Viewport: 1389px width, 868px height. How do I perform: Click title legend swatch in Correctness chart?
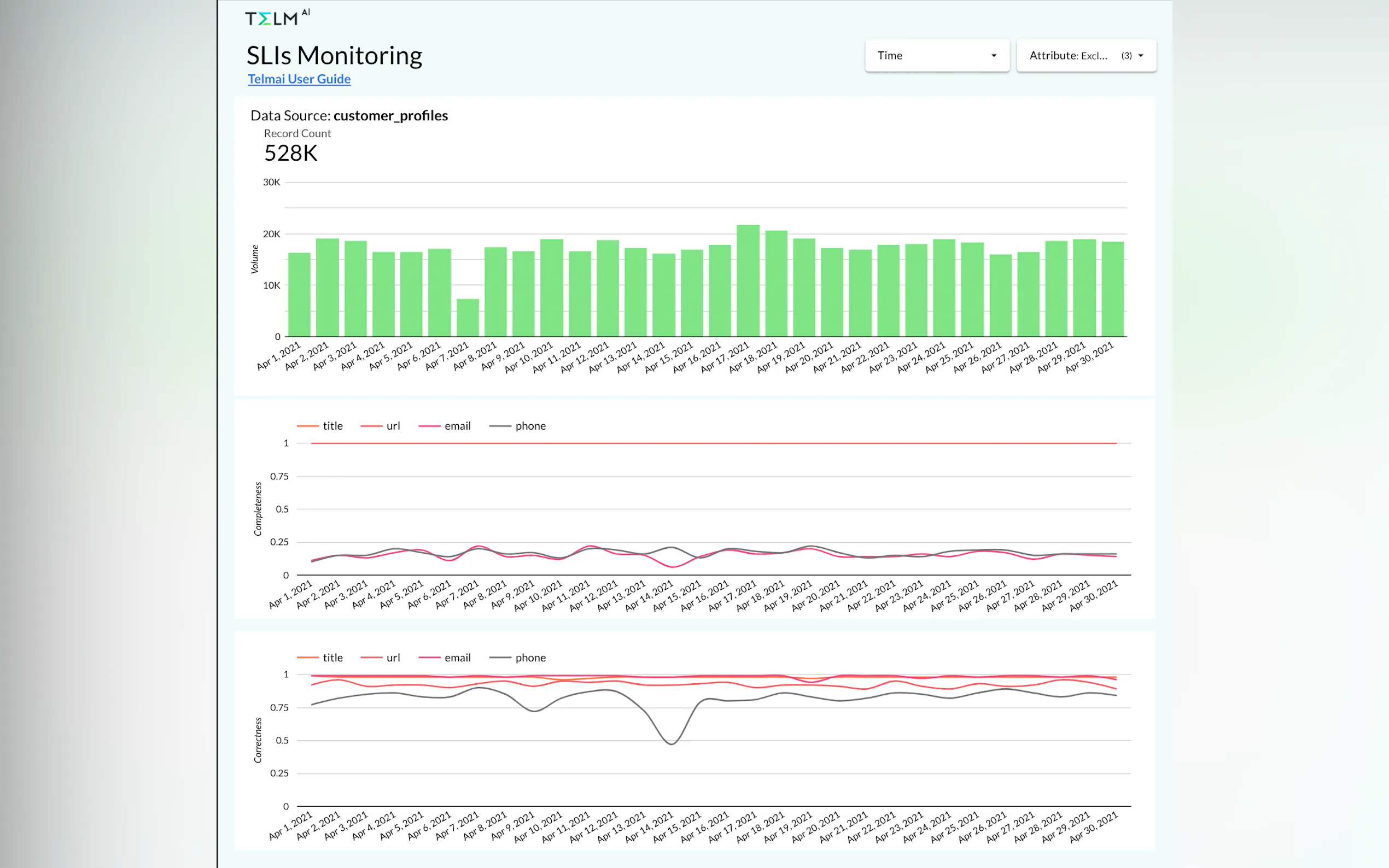(x=308, y=658)
